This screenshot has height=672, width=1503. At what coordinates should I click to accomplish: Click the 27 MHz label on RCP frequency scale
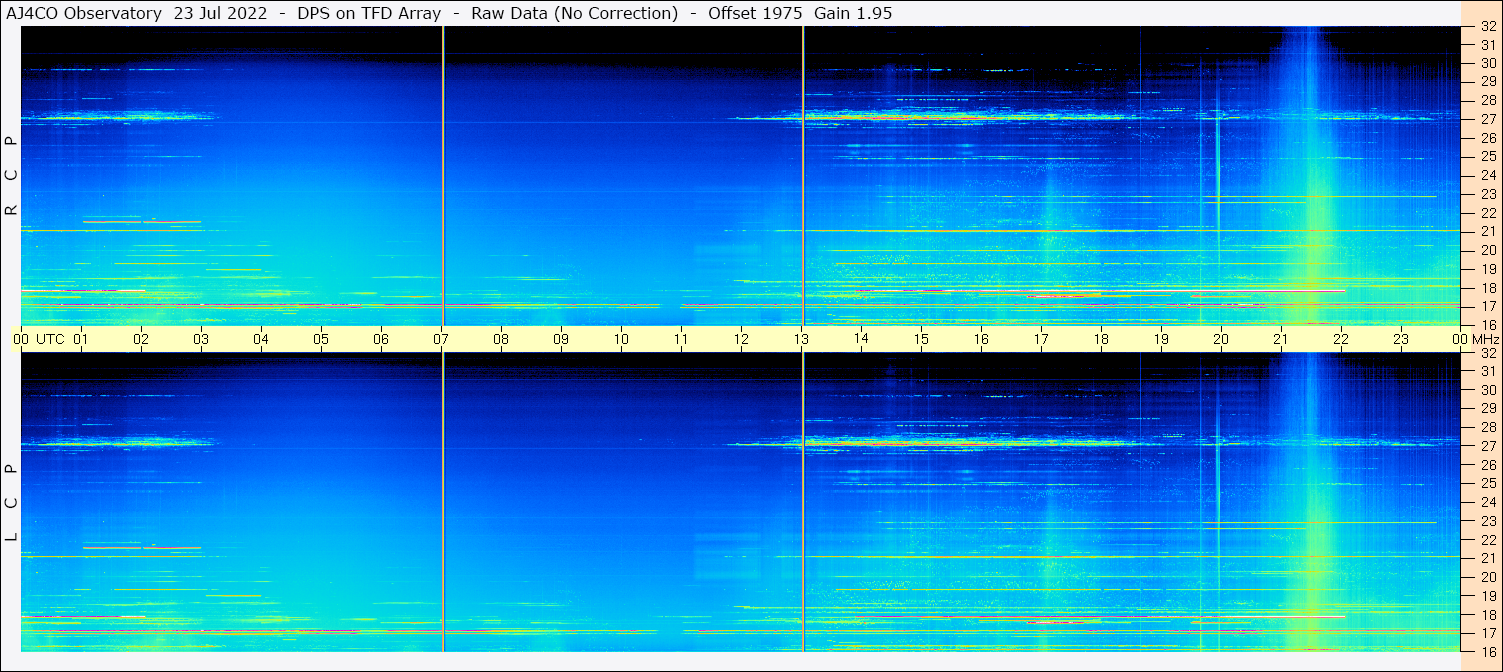point(1487,119)
